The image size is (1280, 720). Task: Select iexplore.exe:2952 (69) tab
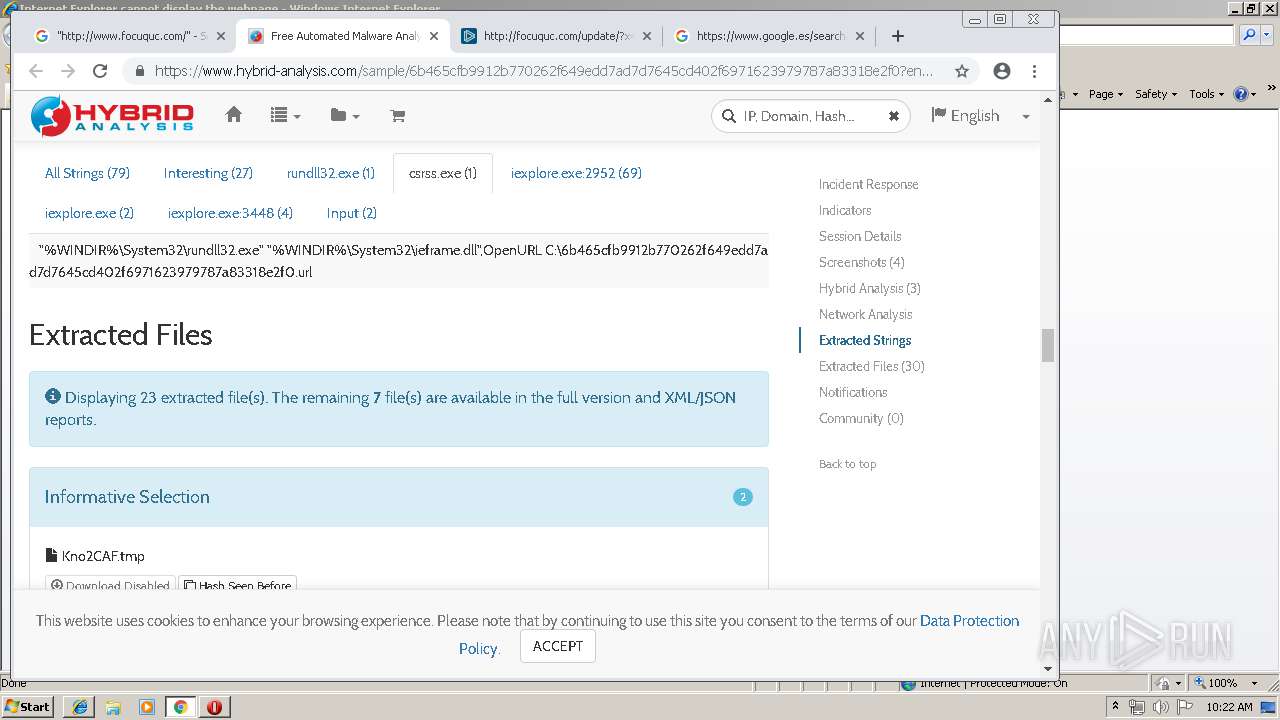(576, 173)
